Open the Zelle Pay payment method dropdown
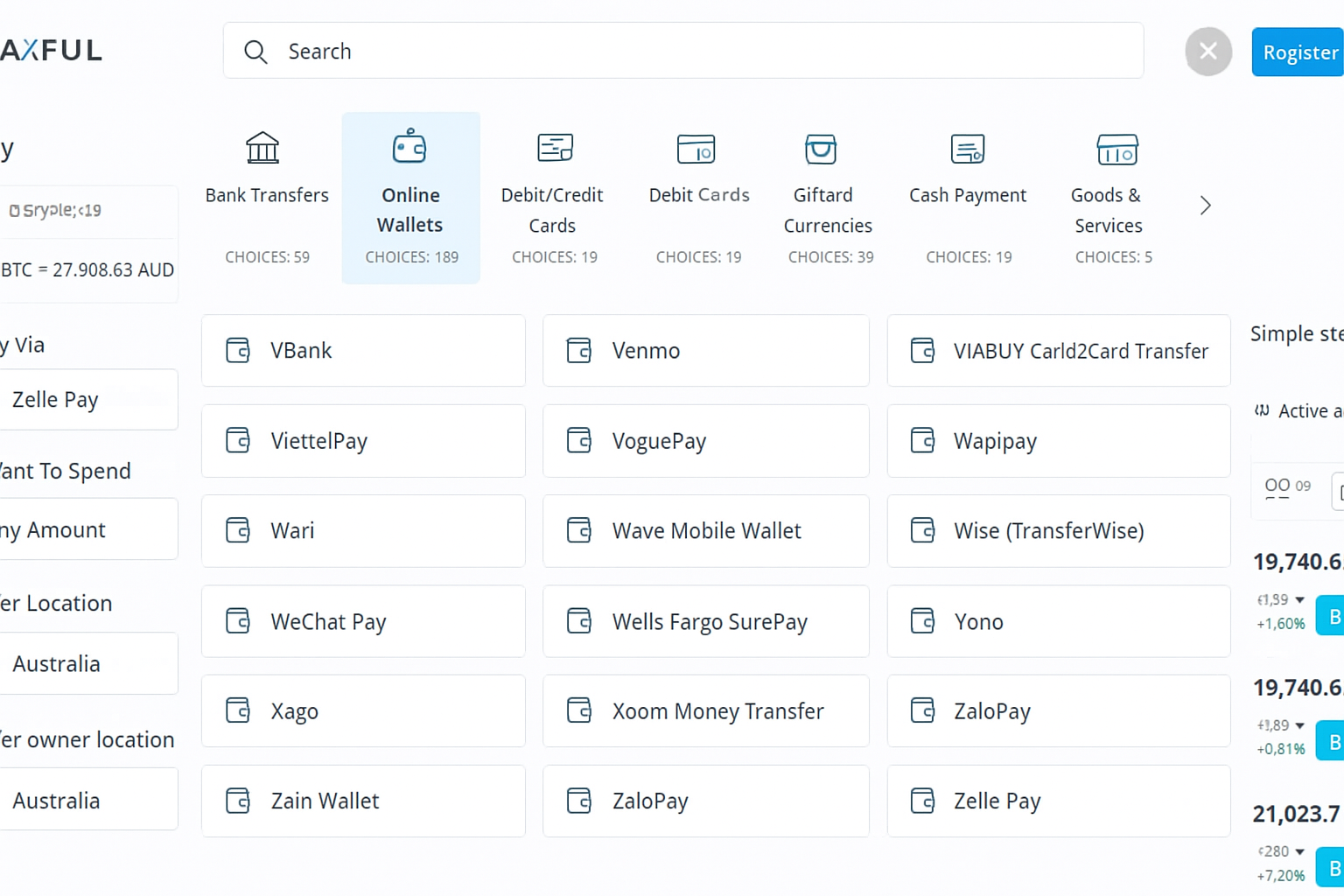Image resolution: width=1344 pixels, height=896 pixels. 87,400
